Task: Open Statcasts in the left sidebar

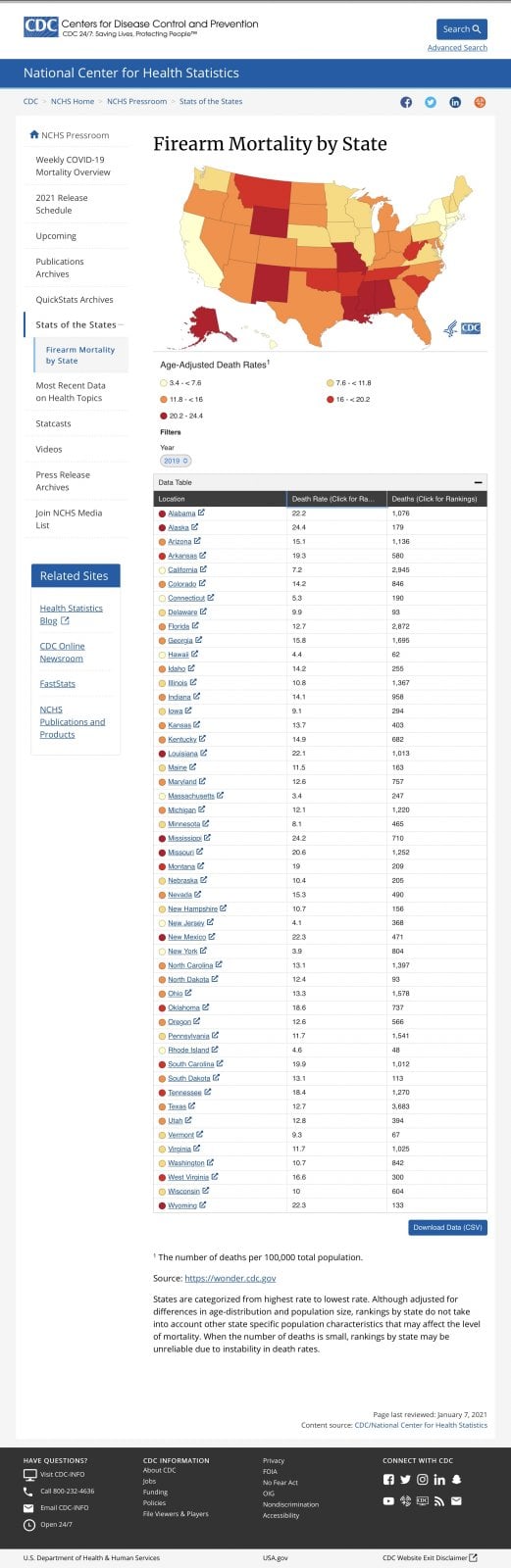Action: pyautogui.click(x=54, y=423)
